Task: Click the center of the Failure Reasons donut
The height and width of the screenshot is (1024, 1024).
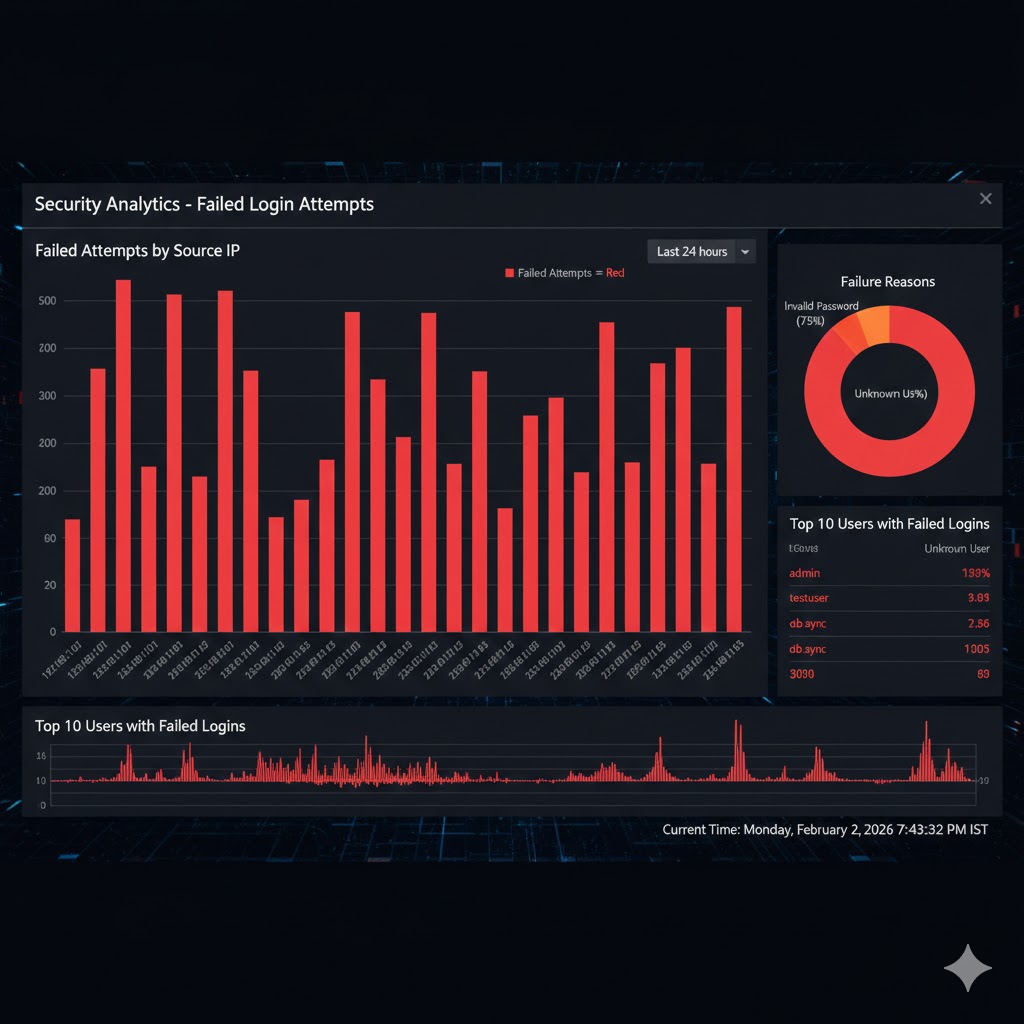Action: pyautogui.click(x=888, y=393)
